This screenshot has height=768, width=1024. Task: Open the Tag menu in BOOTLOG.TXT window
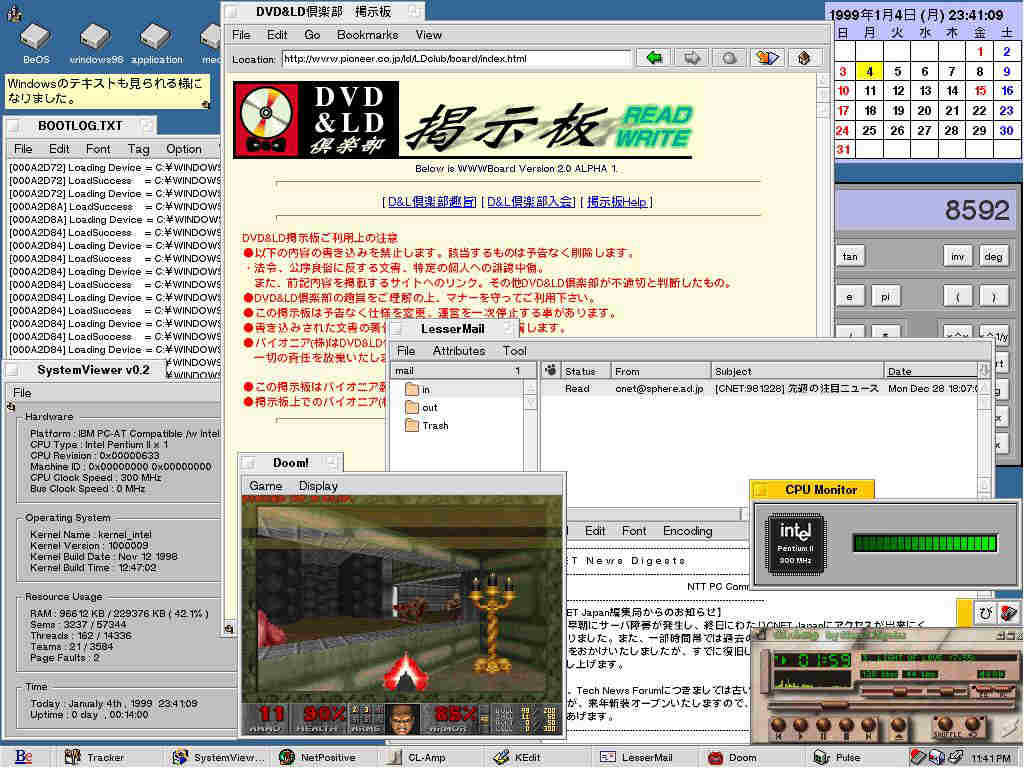138,149
